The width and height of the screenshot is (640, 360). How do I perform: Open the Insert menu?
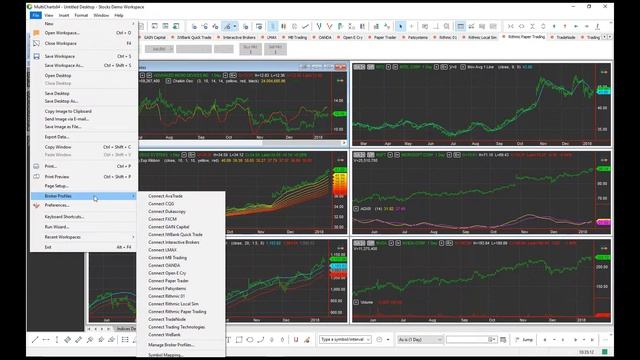click(x=64, y=15)
